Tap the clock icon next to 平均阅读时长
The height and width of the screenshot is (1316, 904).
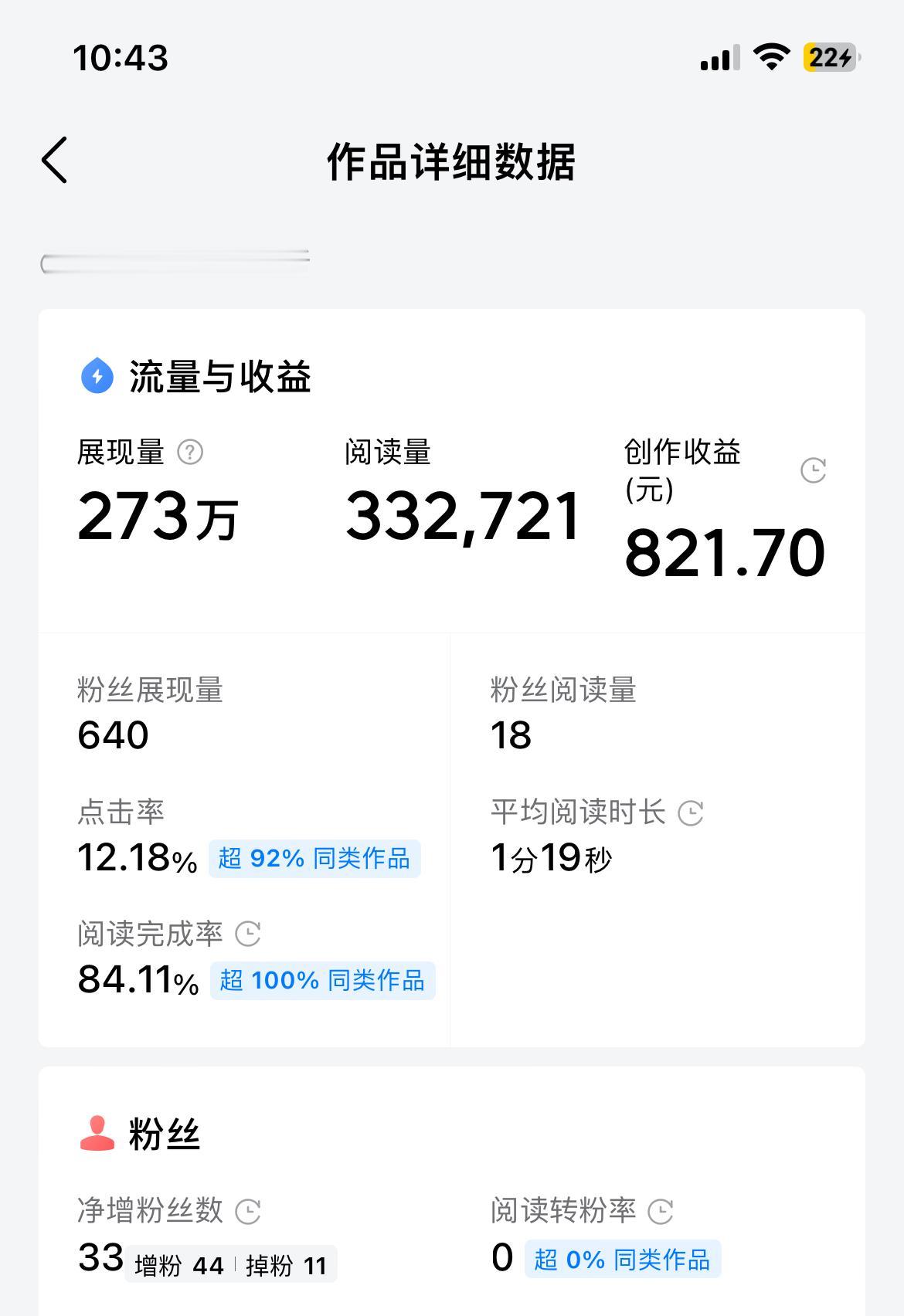point(690,812)
